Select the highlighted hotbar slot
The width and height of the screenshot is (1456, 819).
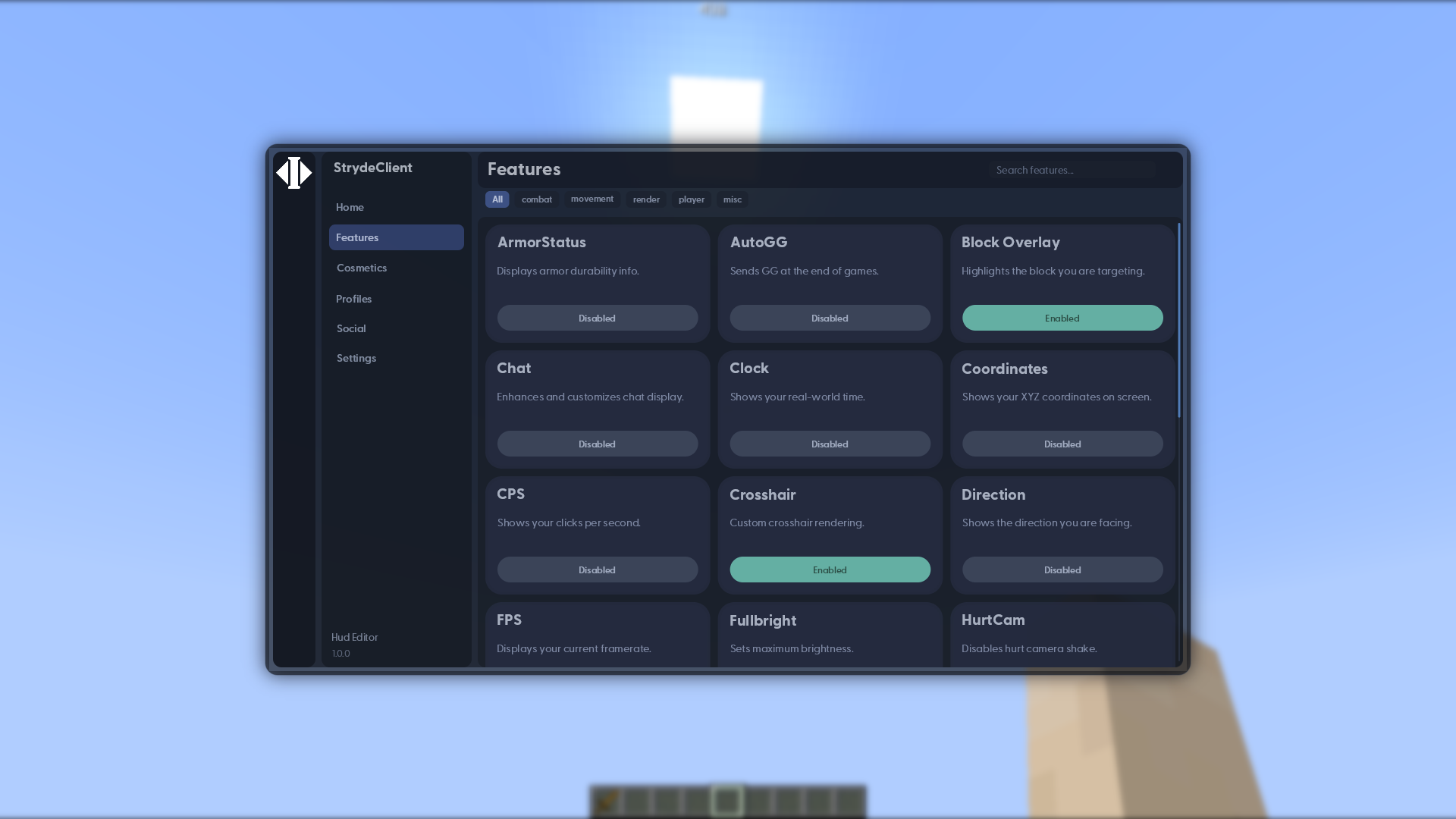click(x=727, y=801)
